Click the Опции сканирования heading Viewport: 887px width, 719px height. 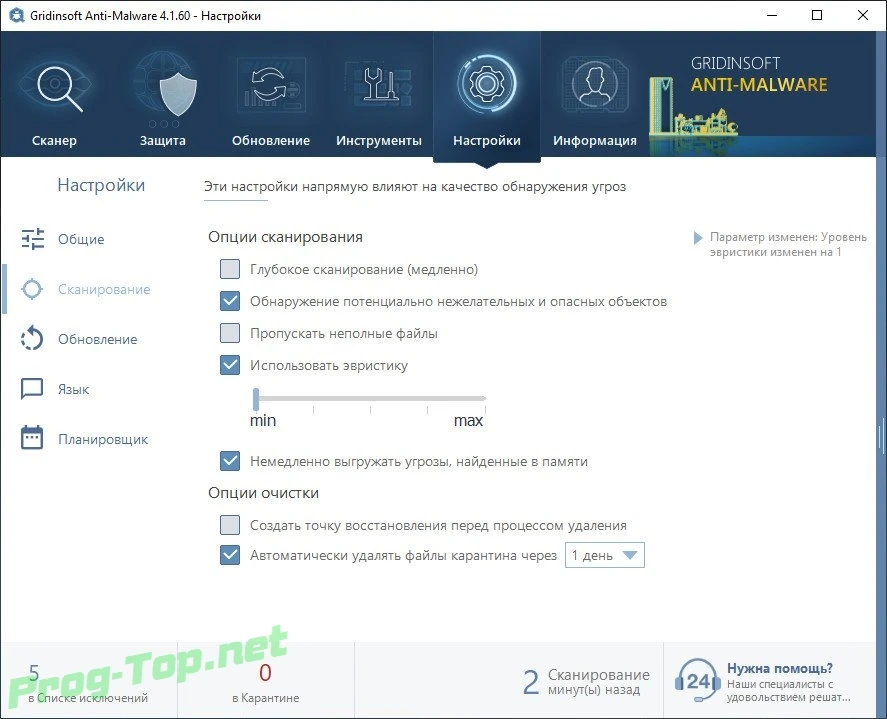(x=285, y=237)
